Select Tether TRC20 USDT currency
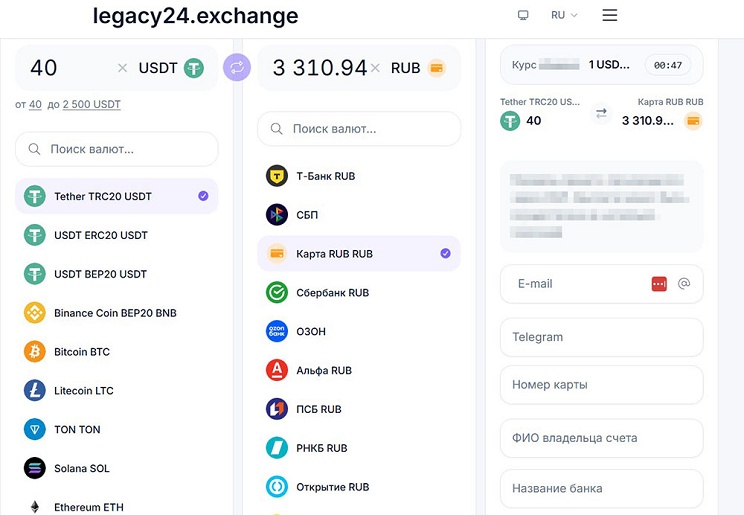The width and height of the screenshot is (744, 515). (x=117, y=196)
